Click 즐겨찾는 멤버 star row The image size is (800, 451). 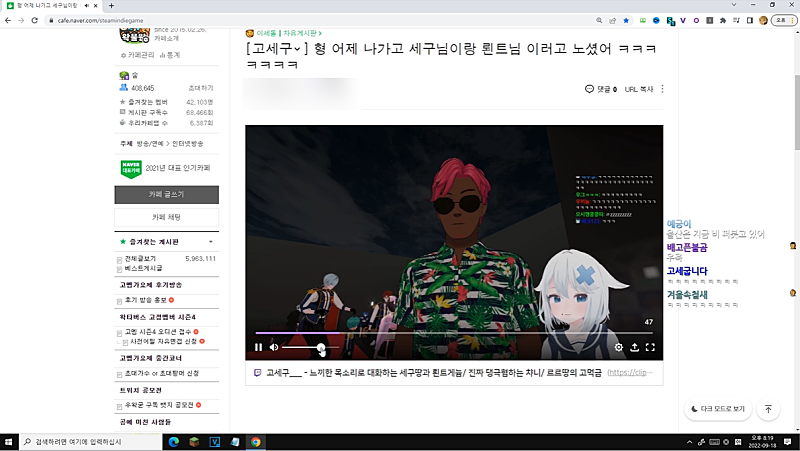point(166,102)
